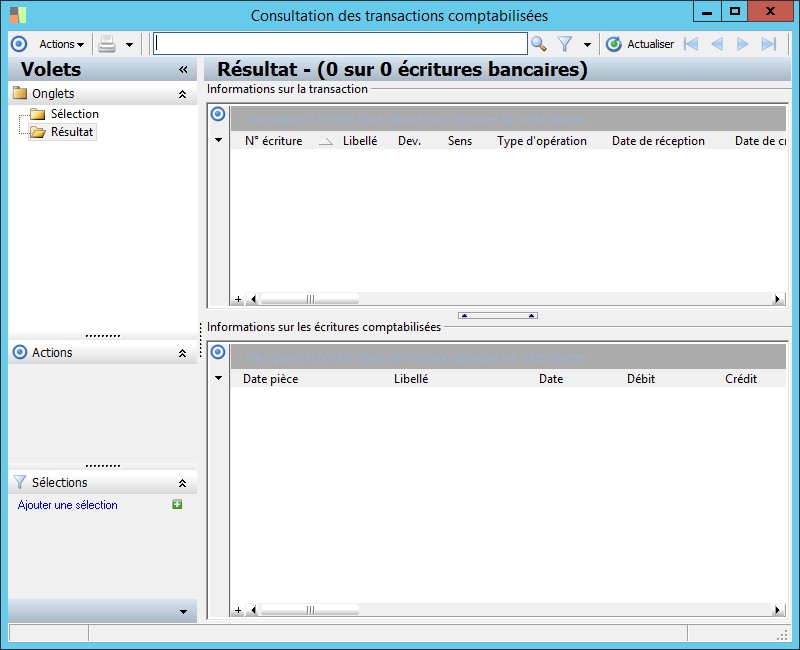Collapse the Sélections section
The image size is (800, 650).
point(182,483)
